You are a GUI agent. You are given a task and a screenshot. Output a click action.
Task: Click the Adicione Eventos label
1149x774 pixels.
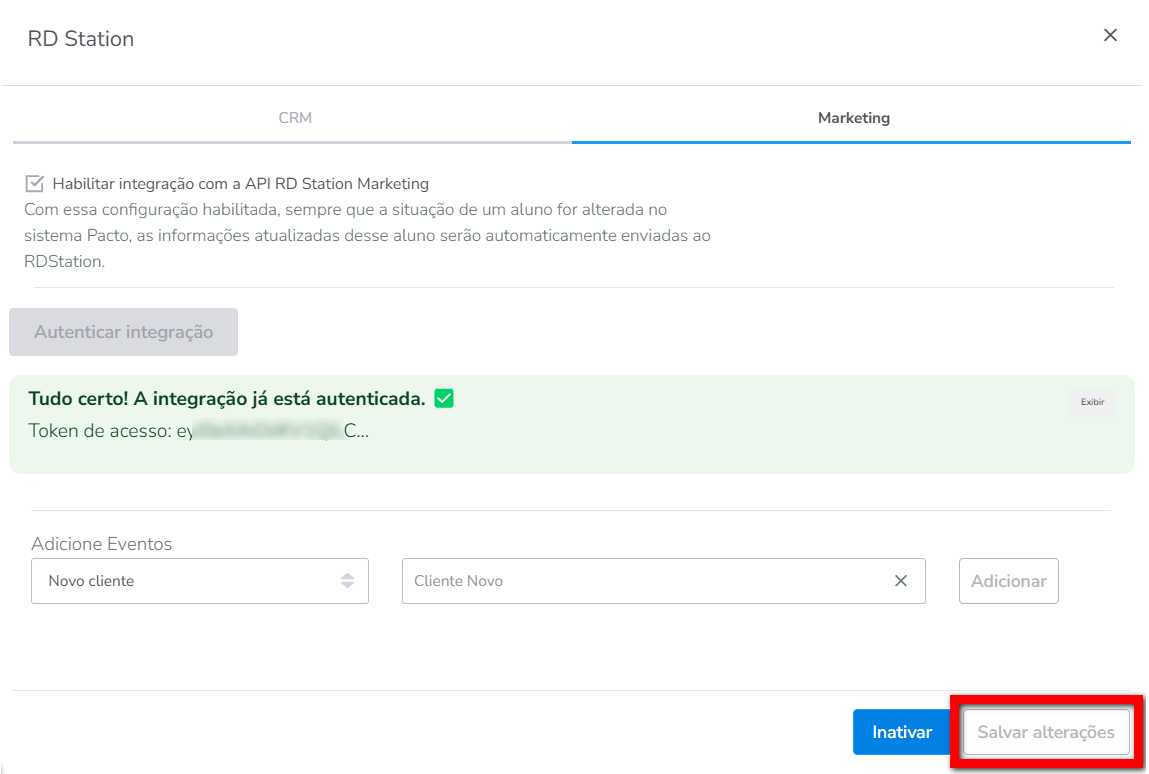coord(102,544)
